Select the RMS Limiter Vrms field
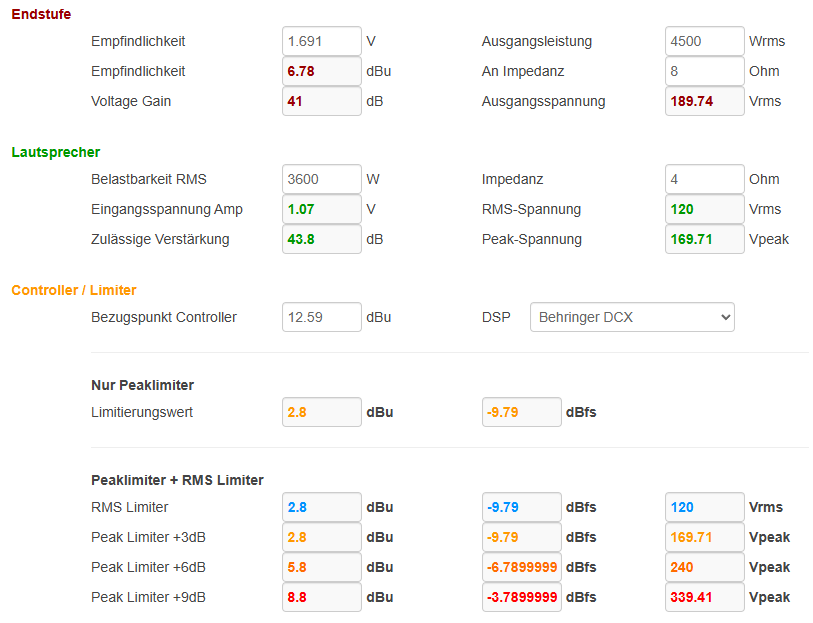Screen dimensions: 813x623 click(704, 507)
